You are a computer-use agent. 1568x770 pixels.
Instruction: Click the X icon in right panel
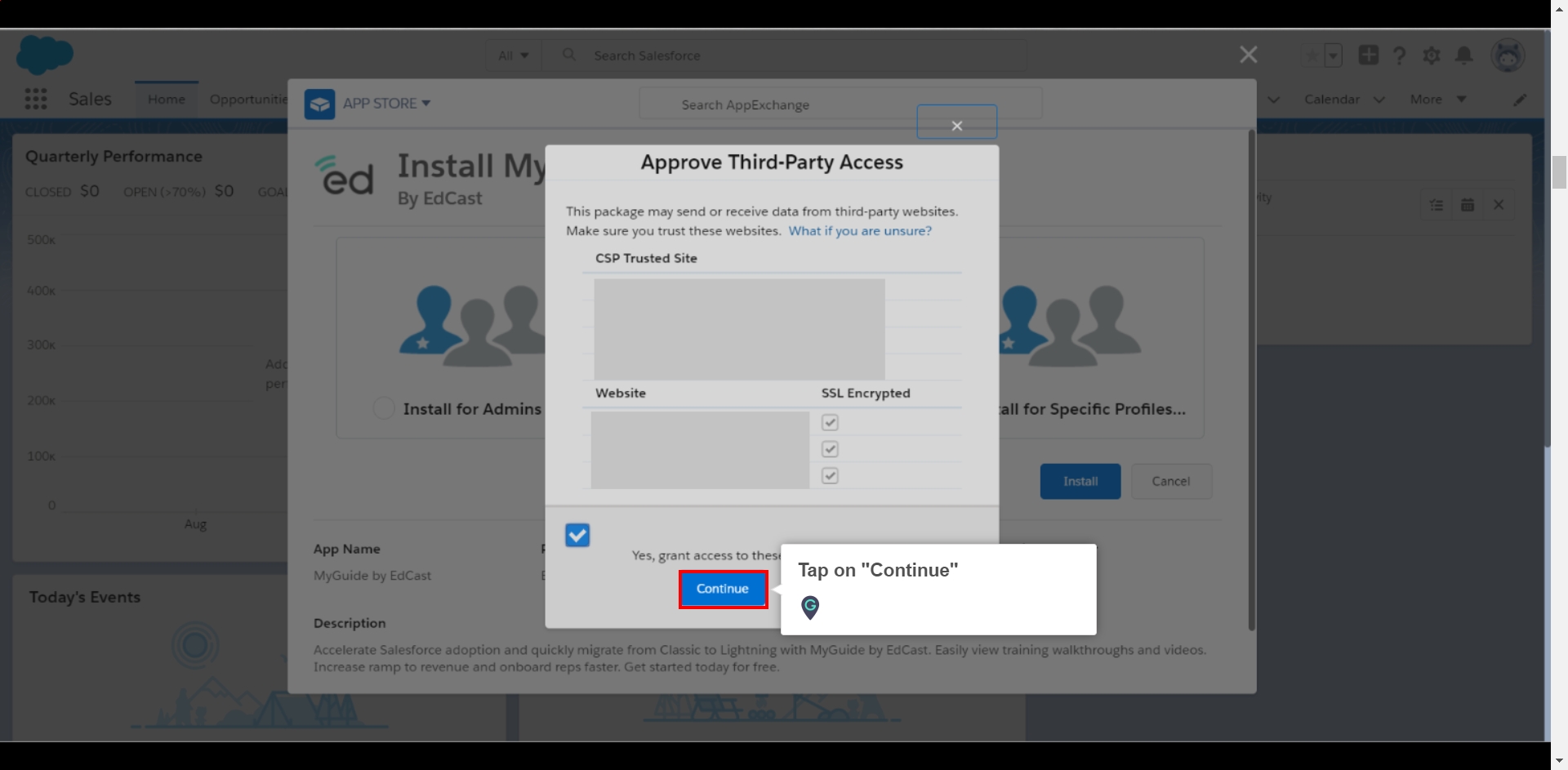[x=1499, y=205]
